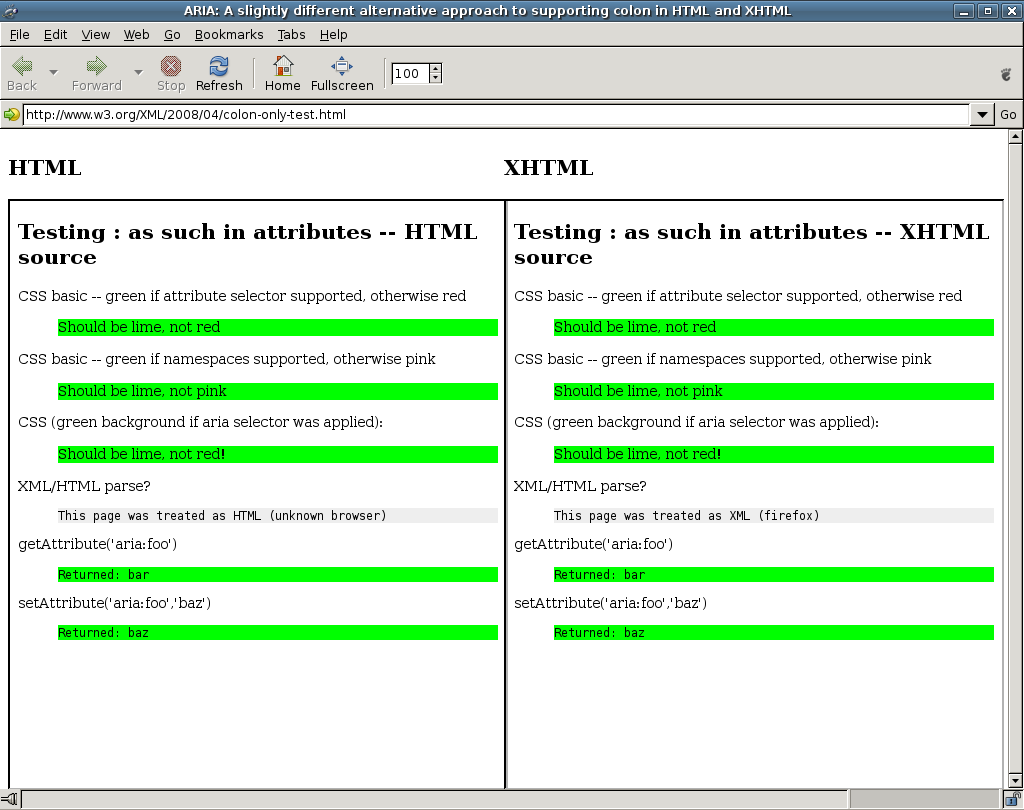
Task: Click the status bar security icon
Action: pyautogui.click(x=1013, y=798)
